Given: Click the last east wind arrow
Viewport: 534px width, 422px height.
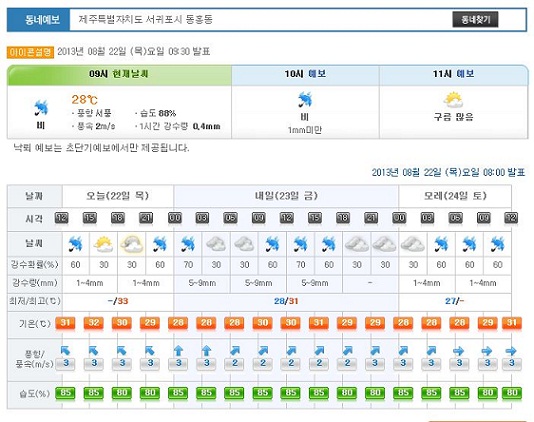Looking at the screenshot, I should point(511,350).
